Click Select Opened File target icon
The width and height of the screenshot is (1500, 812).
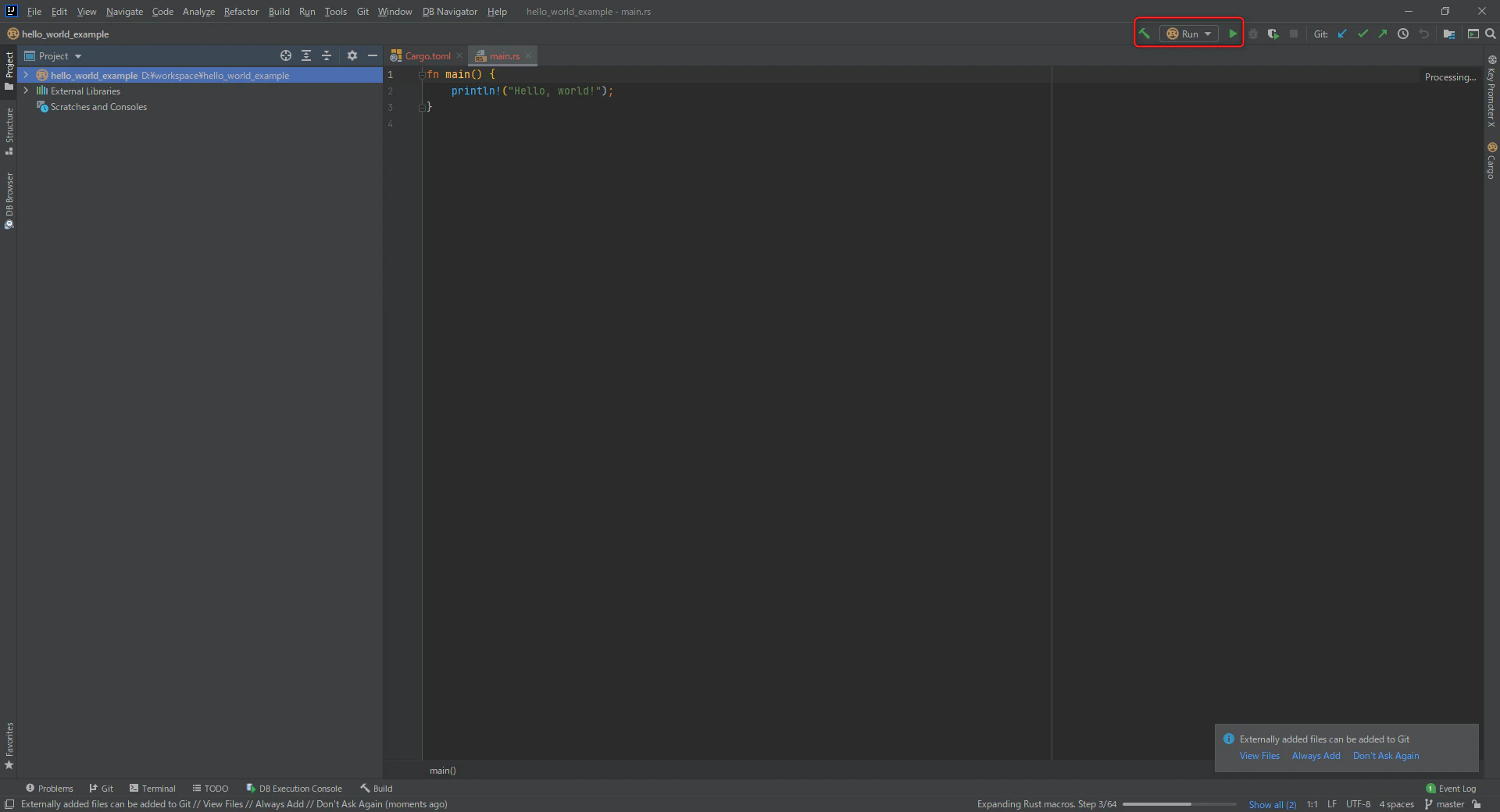(x=286, y=55)
